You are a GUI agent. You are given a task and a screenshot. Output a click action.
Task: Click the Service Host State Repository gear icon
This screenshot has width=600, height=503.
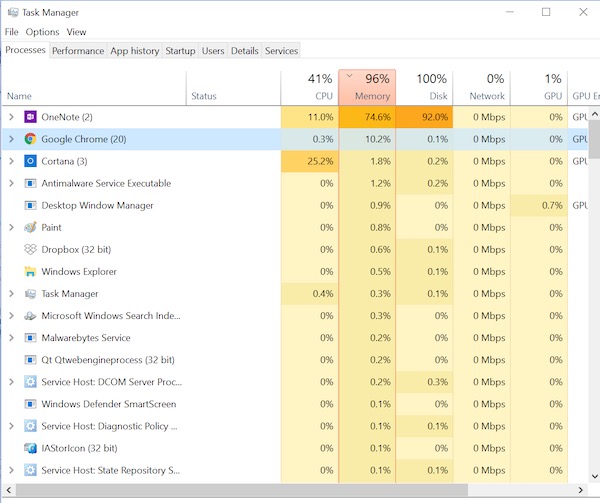pyautogui.click(x=30, y=470)
